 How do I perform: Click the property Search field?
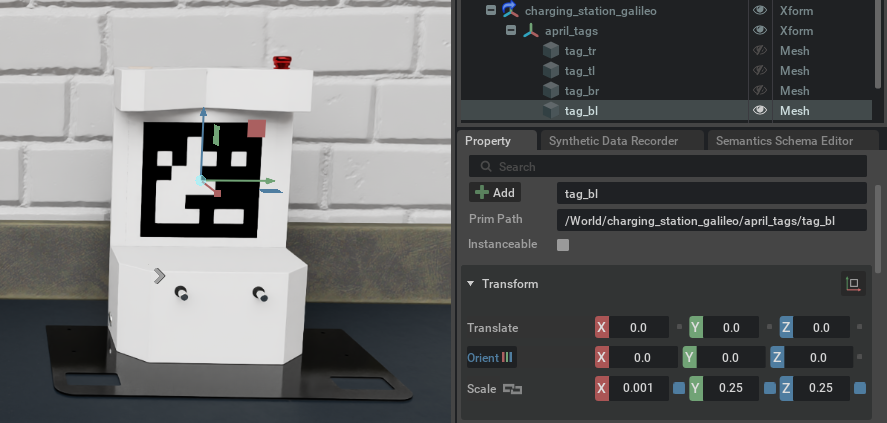click(668, 167)
